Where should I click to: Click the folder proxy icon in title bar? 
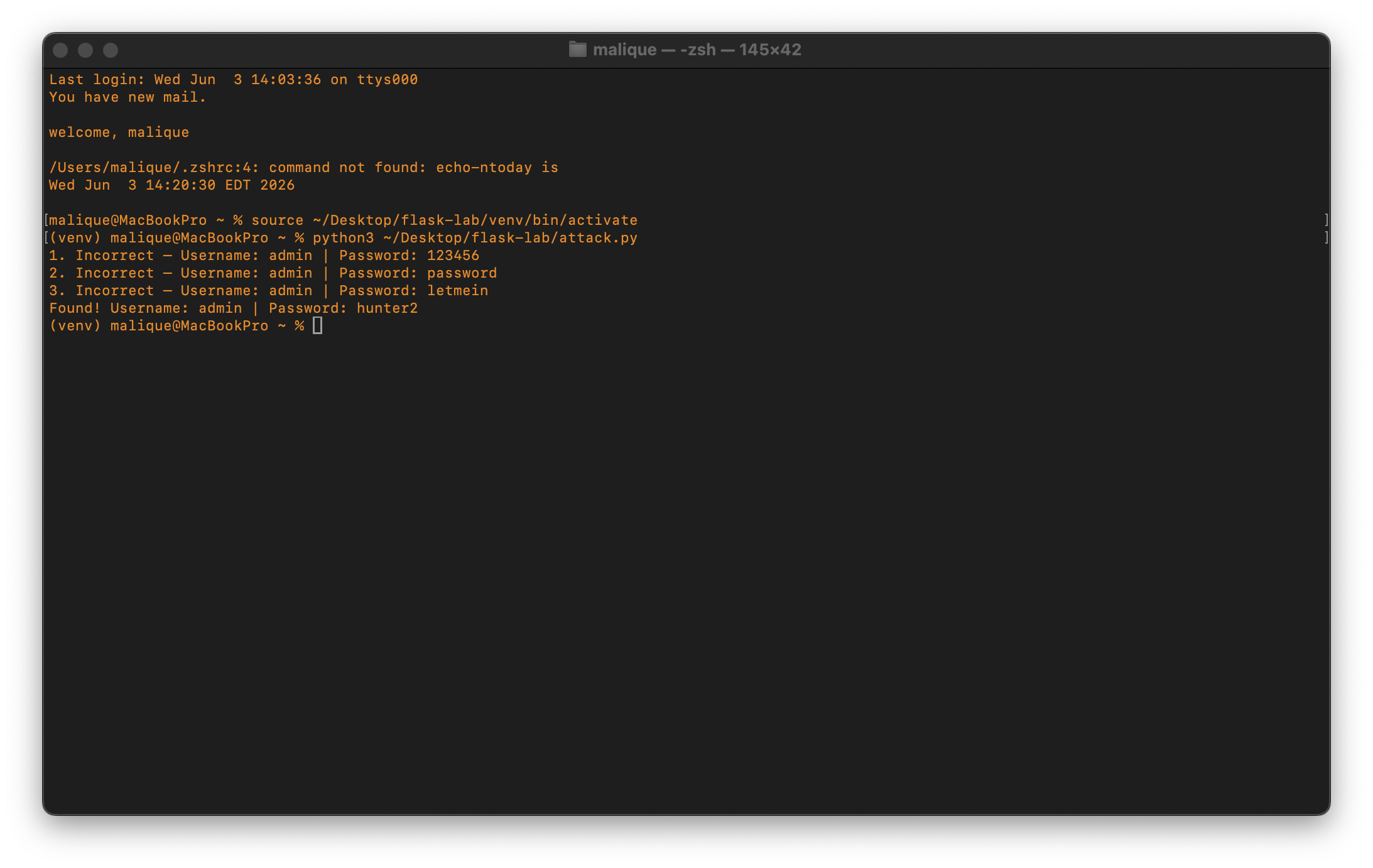coord(577,50)
